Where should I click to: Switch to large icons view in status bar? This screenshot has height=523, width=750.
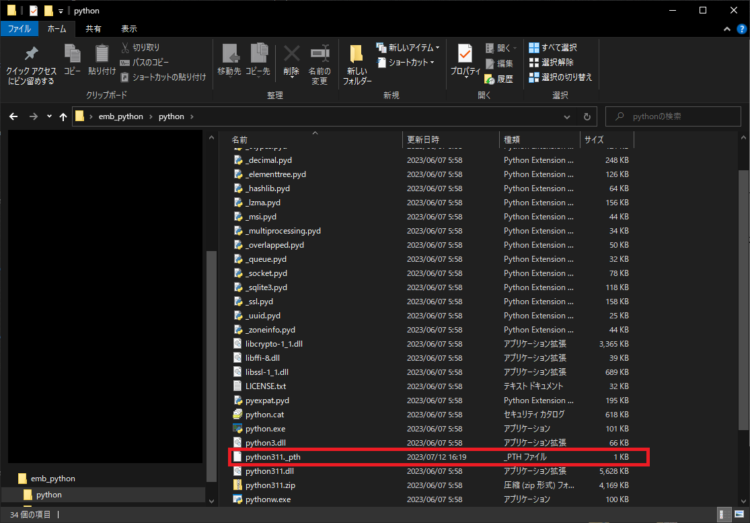tap(739, 514)
